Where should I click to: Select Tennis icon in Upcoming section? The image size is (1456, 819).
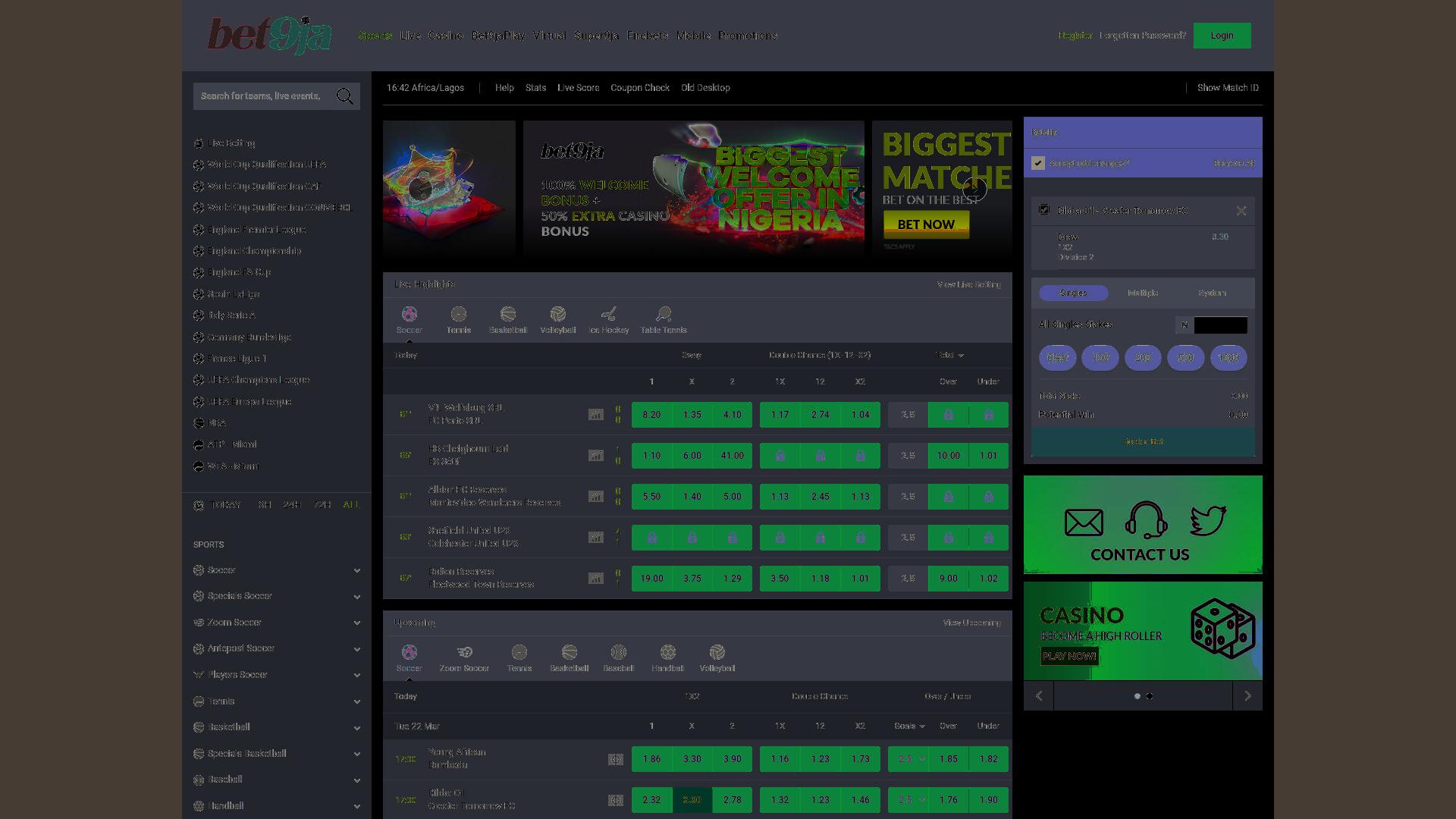(519, 652)
